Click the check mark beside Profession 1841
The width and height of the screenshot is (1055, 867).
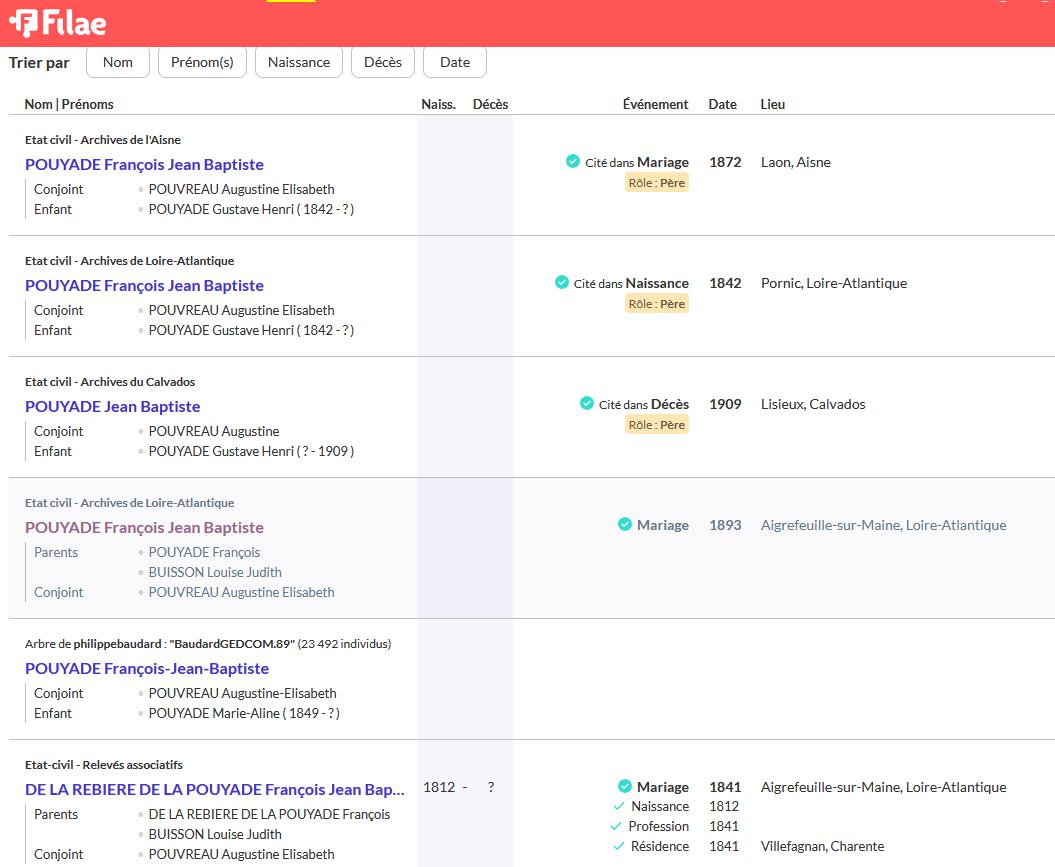point(616,826)
